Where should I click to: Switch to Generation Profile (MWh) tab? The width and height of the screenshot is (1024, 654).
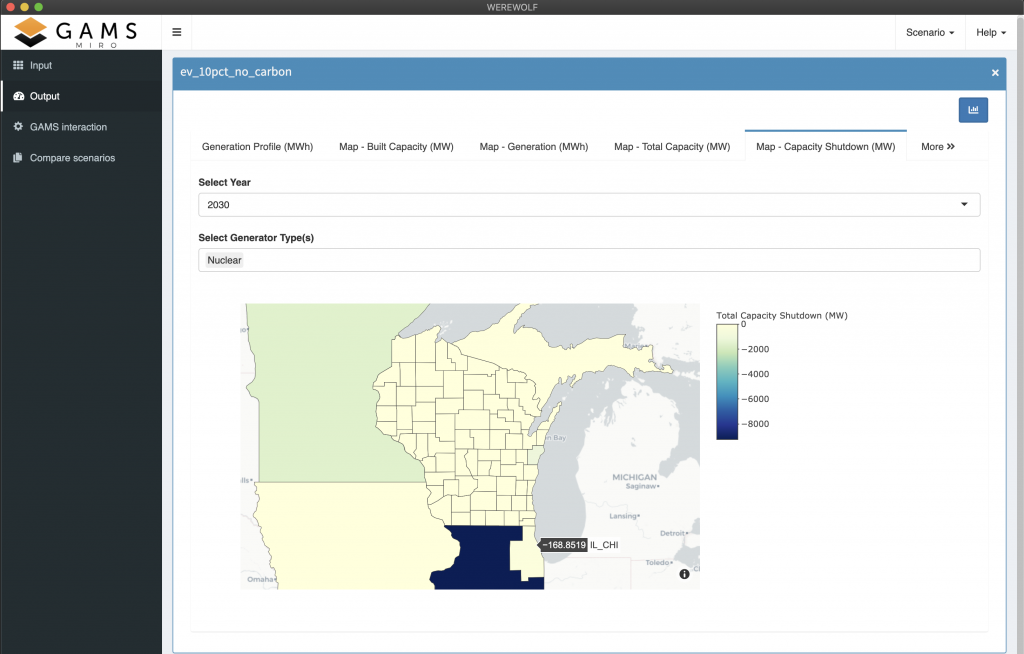click(x=257, y=146)
